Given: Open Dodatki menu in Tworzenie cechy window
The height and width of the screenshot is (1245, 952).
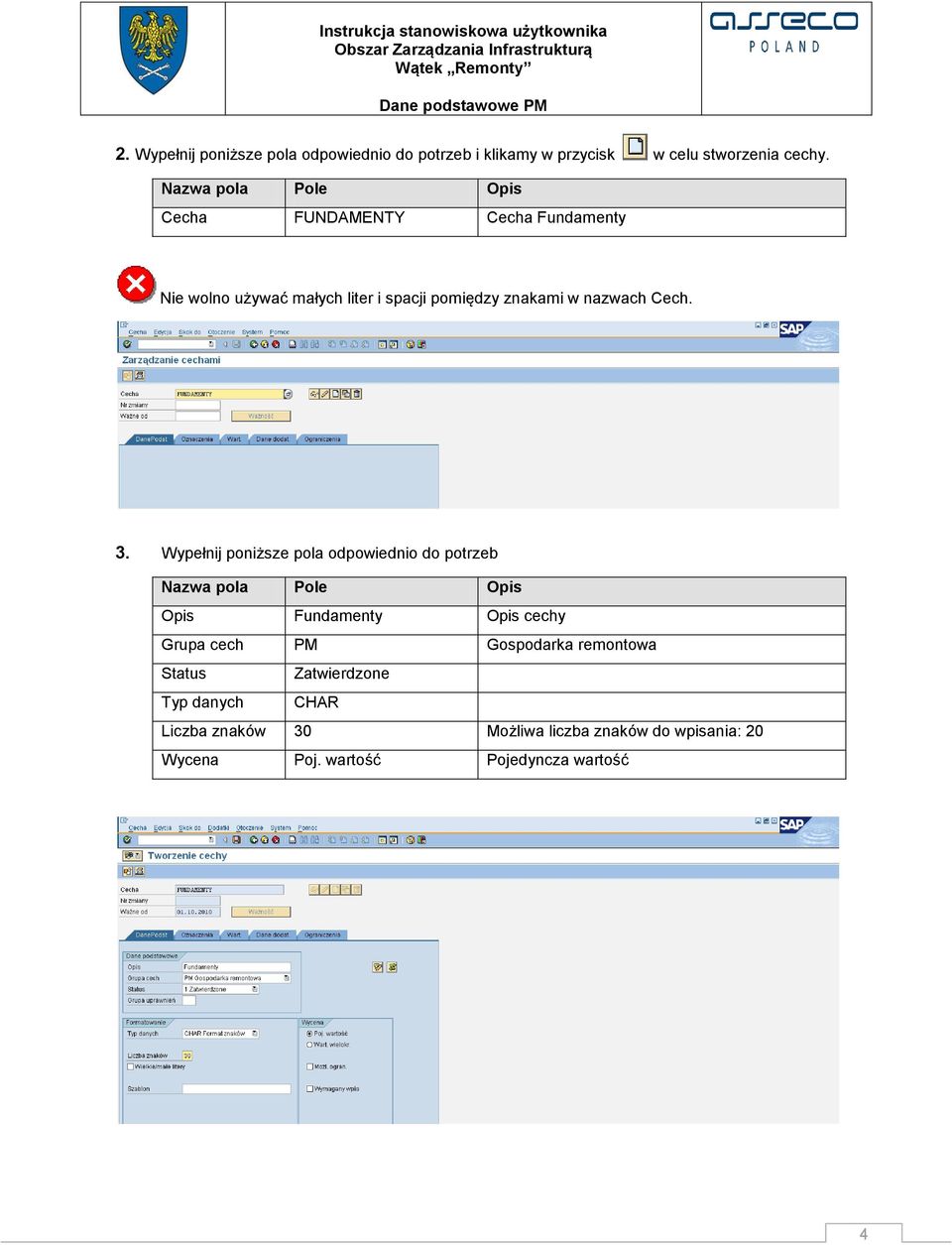Looking at the screenshot, I should 218,828.
